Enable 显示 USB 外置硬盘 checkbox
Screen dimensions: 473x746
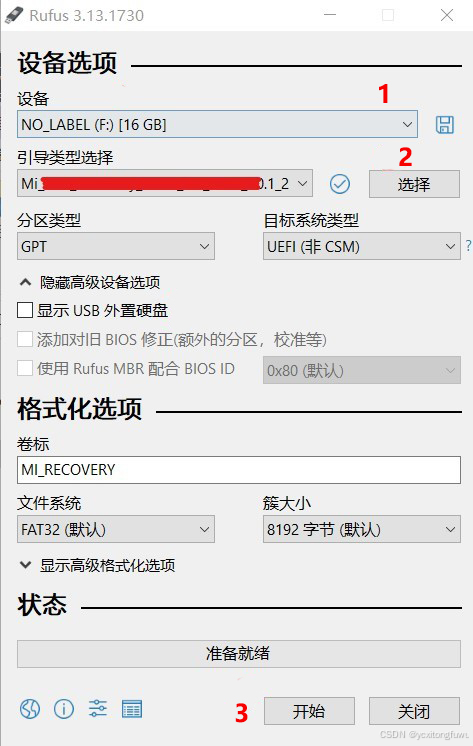point(25,310)
